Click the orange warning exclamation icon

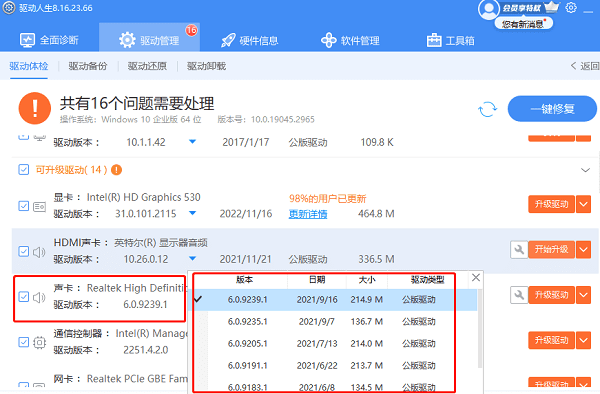(35, 108)
